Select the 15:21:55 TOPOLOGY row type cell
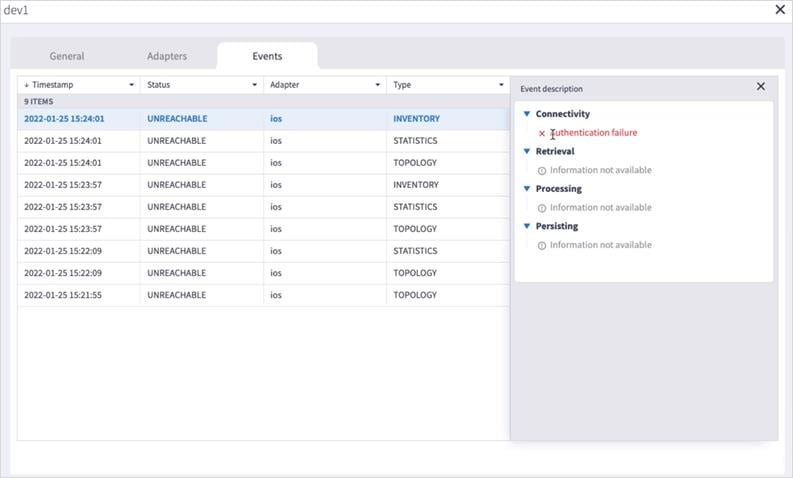The height and width of the screenshot is (478, 793). (415, 295)
